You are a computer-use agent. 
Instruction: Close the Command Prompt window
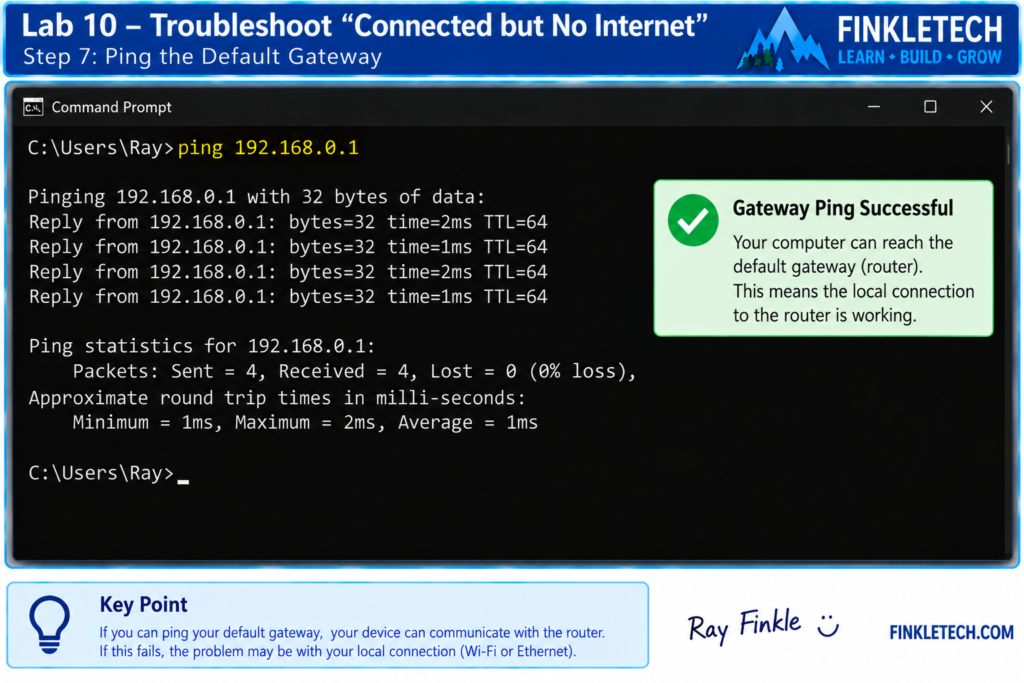(x=986, y=106)
